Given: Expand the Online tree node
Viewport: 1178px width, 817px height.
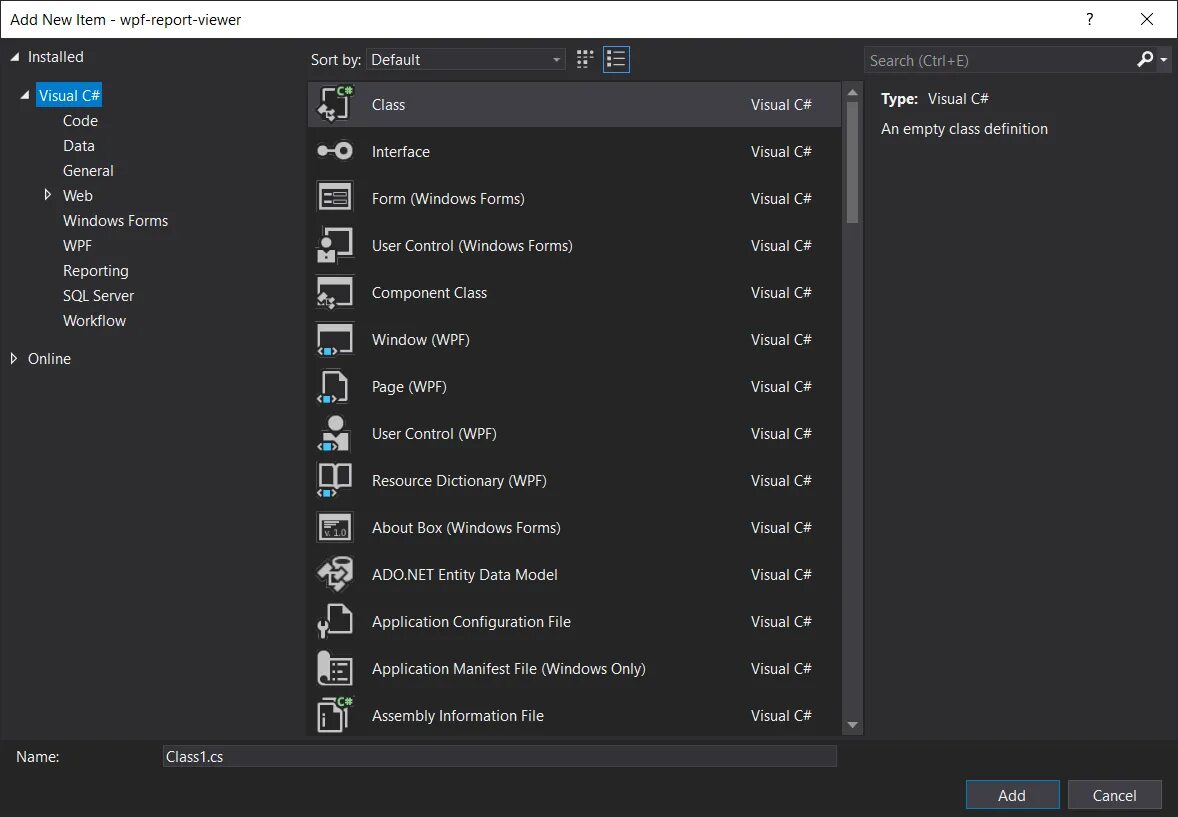Looking at the screenshot, I should click(x=14, y=359).
